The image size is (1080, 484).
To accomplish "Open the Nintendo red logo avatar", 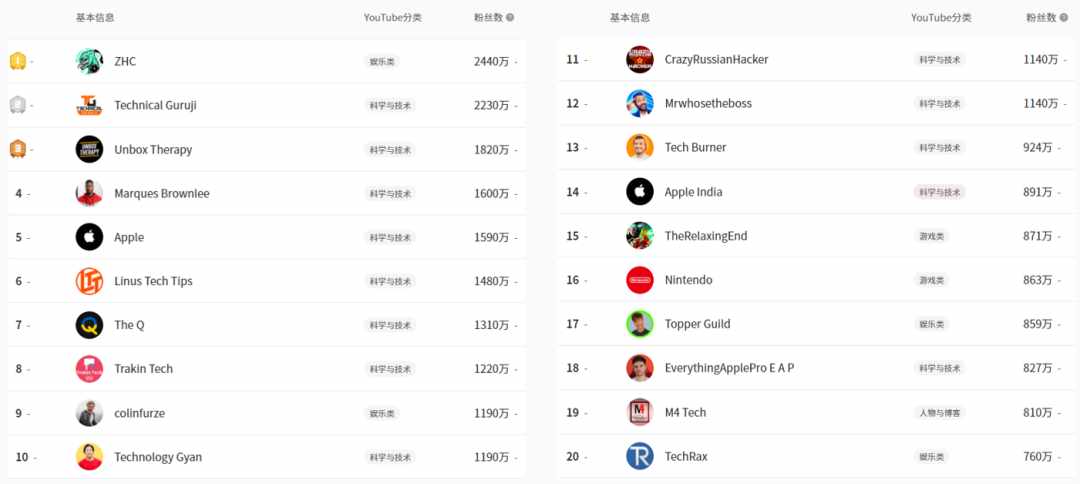I will (639, 280).
